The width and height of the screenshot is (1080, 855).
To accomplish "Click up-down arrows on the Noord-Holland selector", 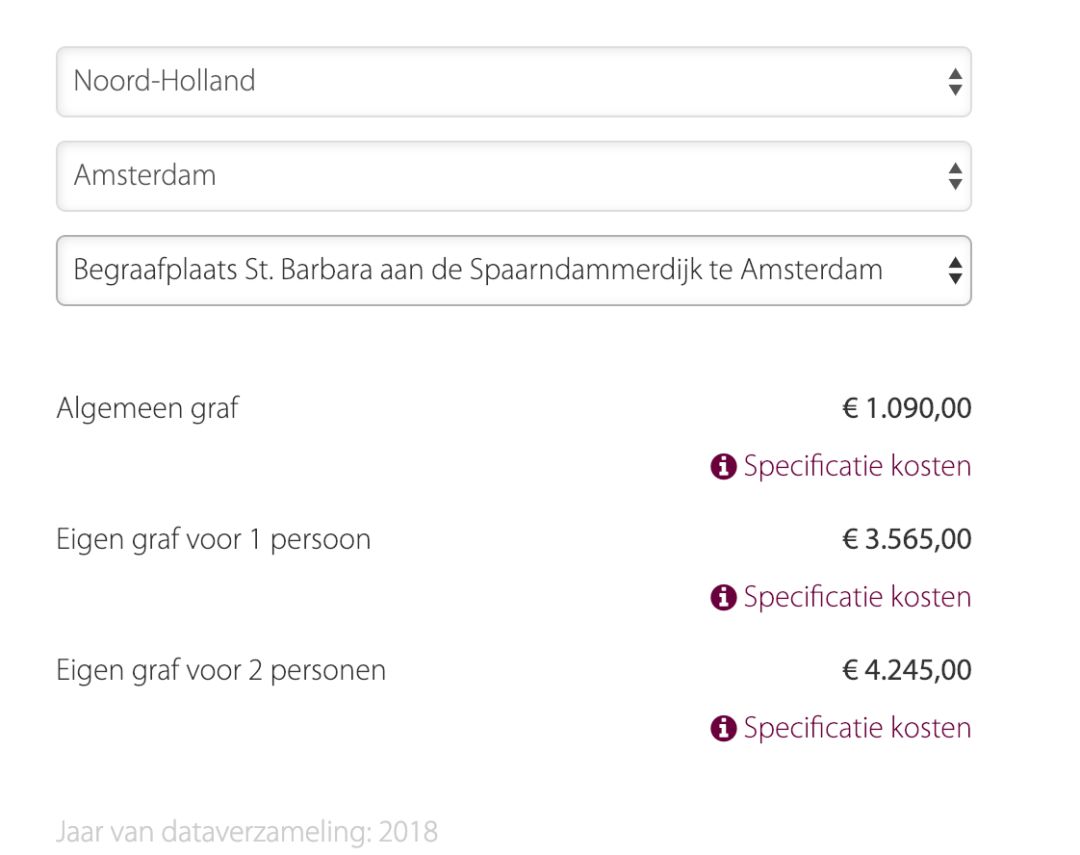I will pos(955,82).
